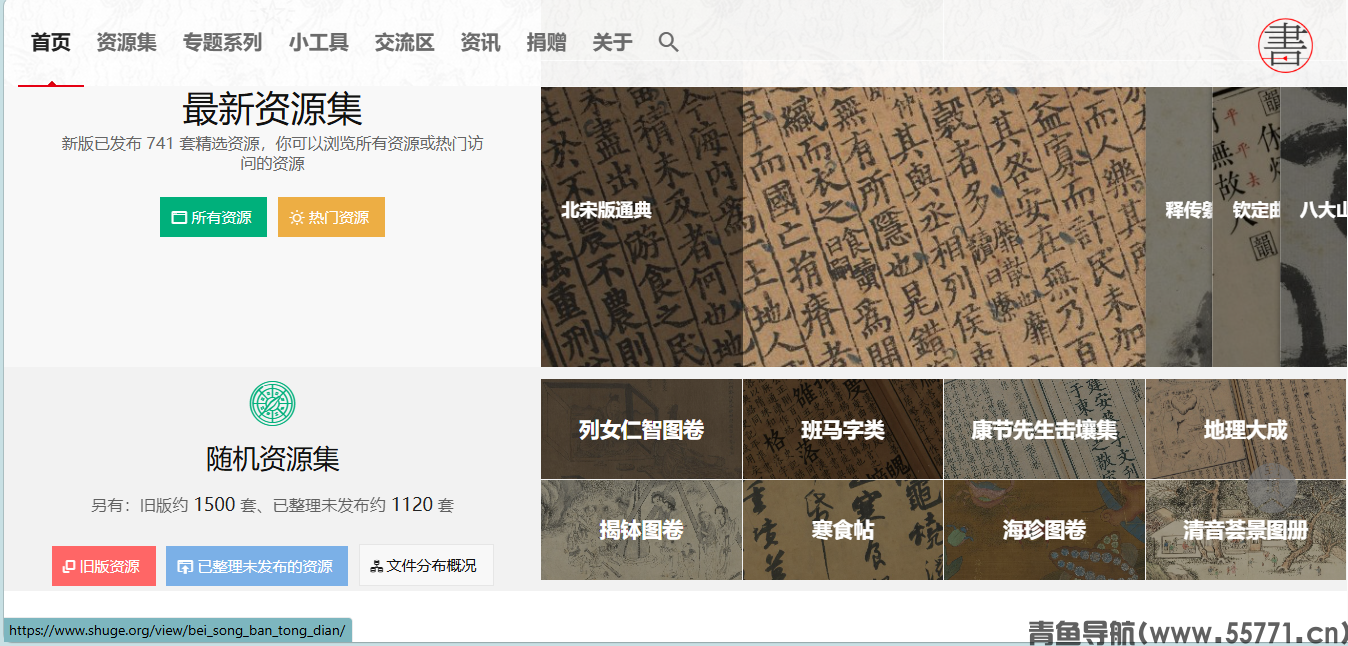Open the 清音荟景图册 tile
This screenshot has width=1348, height=646.
[x=1246, y=530]
